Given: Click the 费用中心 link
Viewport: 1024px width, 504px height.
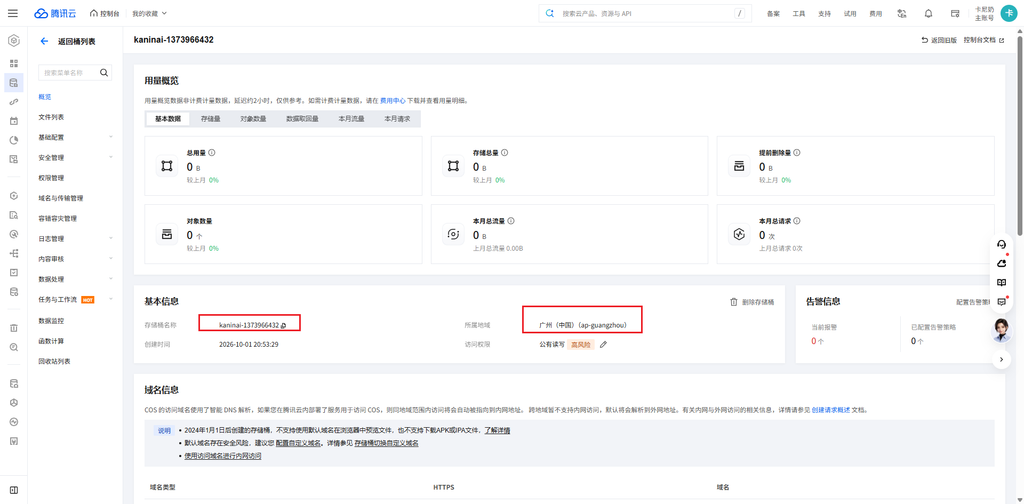Looking at the screenshot, I should pyautogui.click(x=392, y=101).
